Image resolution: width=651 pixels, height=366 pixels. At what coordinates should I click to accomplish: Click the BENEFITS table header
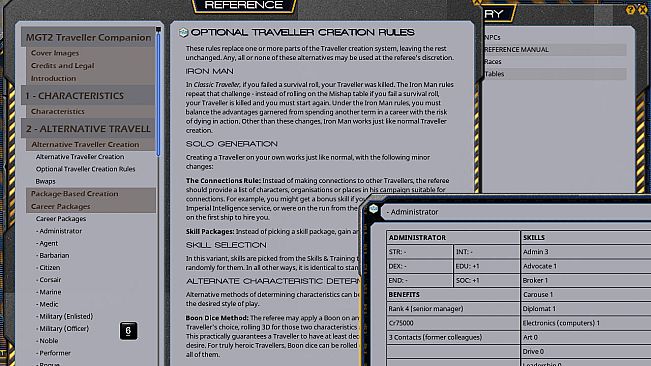coord(453,295)
